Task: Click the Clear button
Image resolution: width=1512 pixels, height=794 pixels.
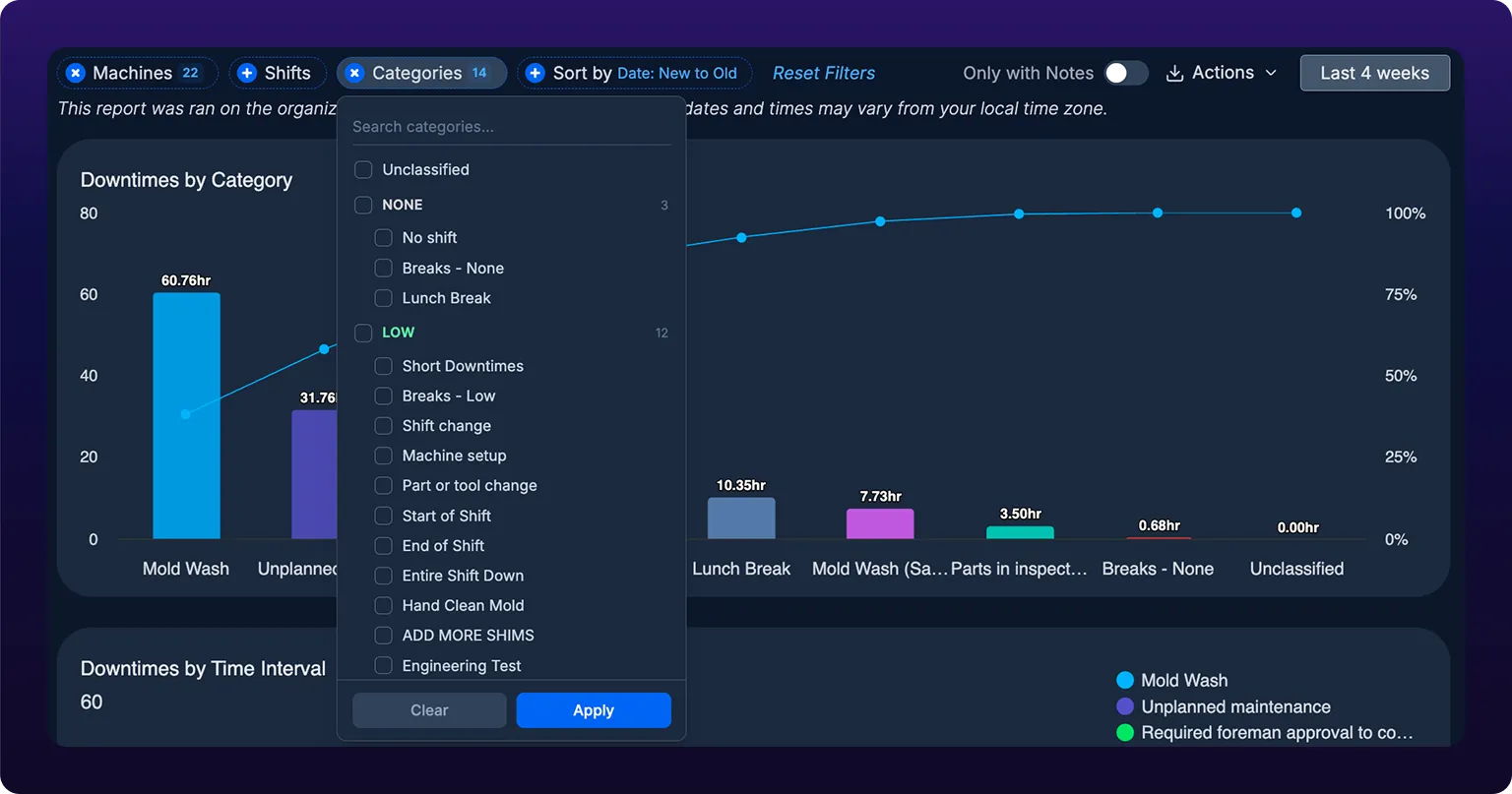Action: coord(429,710)
